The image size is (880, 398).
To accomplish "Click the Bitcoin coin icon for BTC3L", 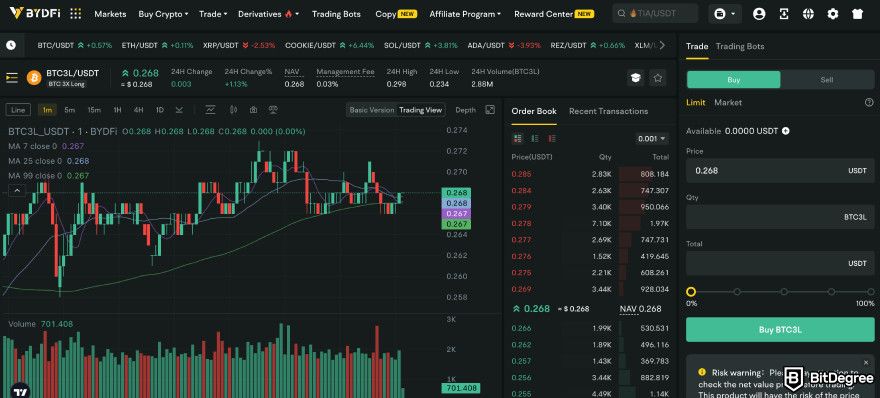I will click(x=34, y=77).
